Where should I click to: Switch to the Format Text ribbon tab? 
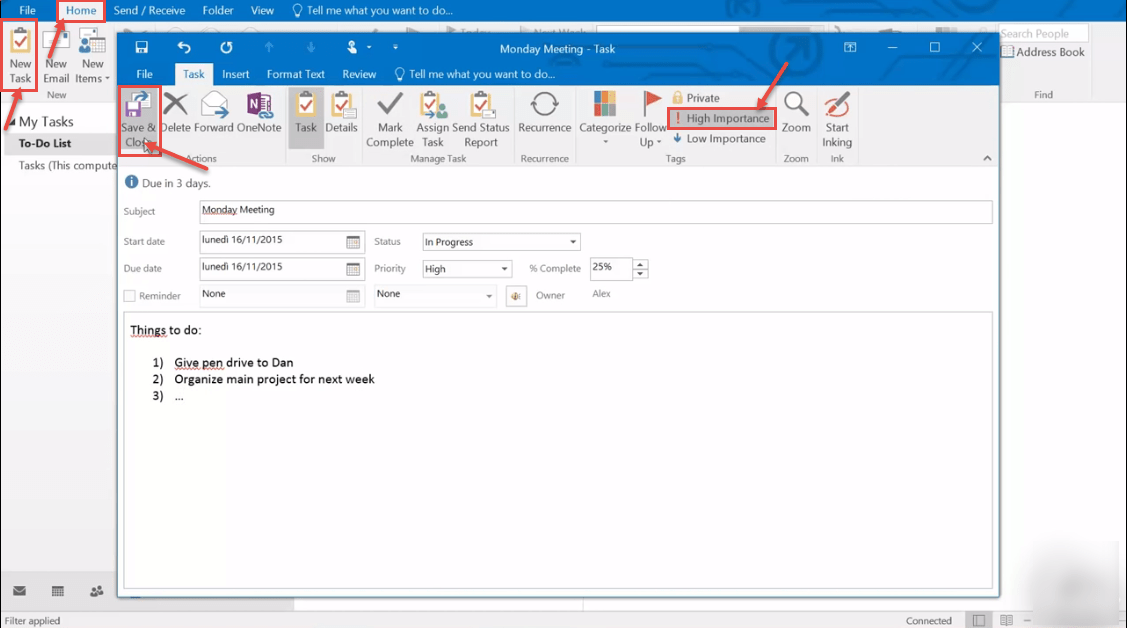295,73
